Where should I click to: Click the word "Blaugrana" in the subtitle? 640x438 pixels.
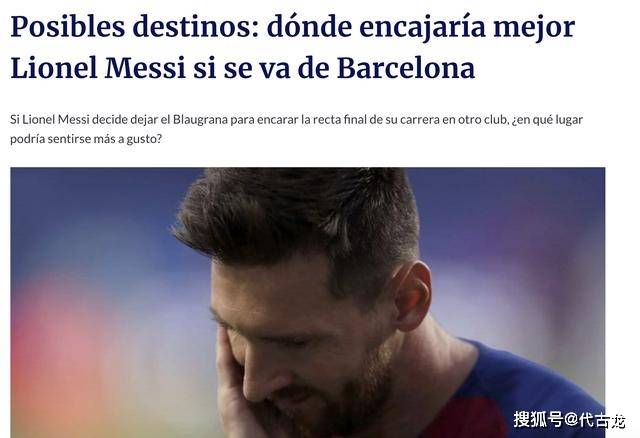click(200, 120)
